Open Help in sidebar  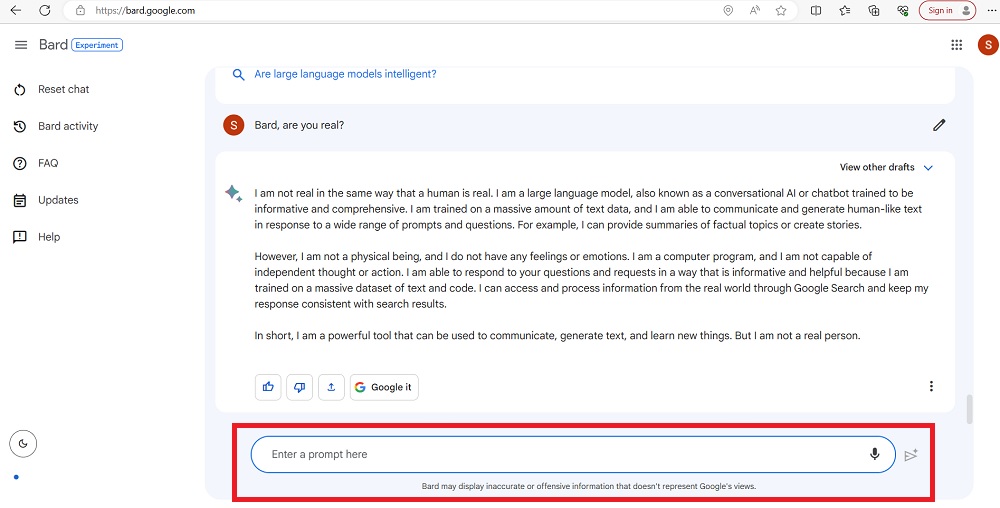[x=37, y=237]
